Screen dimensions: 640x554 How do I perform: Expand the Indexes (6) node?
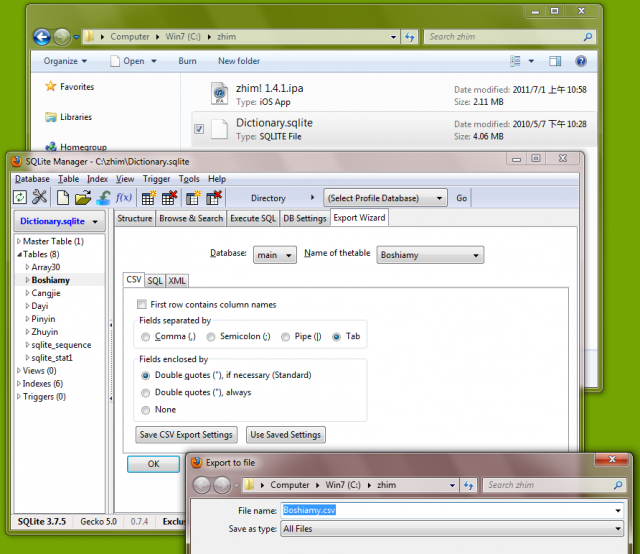[x=19, y=384]
